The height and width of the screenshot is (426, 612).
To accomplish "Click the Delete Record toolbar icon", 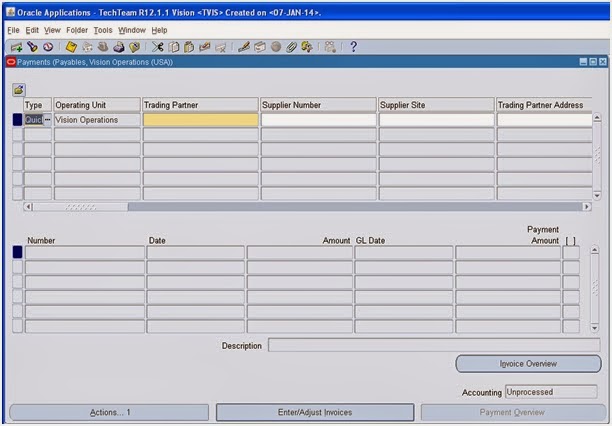I will 221,47.
